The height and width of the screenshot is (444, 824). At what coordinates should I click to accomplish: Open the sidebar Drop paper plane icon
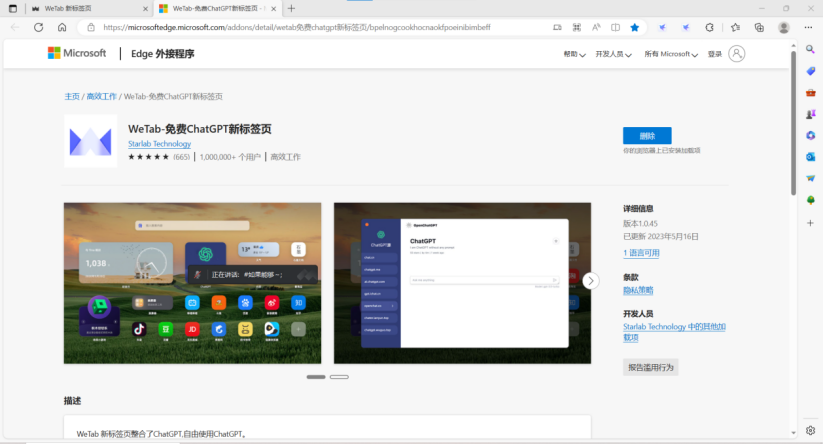(x=810, y=179)
